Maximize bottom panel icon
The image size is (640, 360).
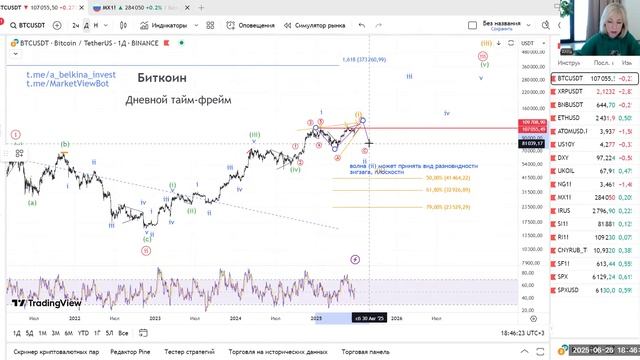pyautogui.click(x=540, y=351)
